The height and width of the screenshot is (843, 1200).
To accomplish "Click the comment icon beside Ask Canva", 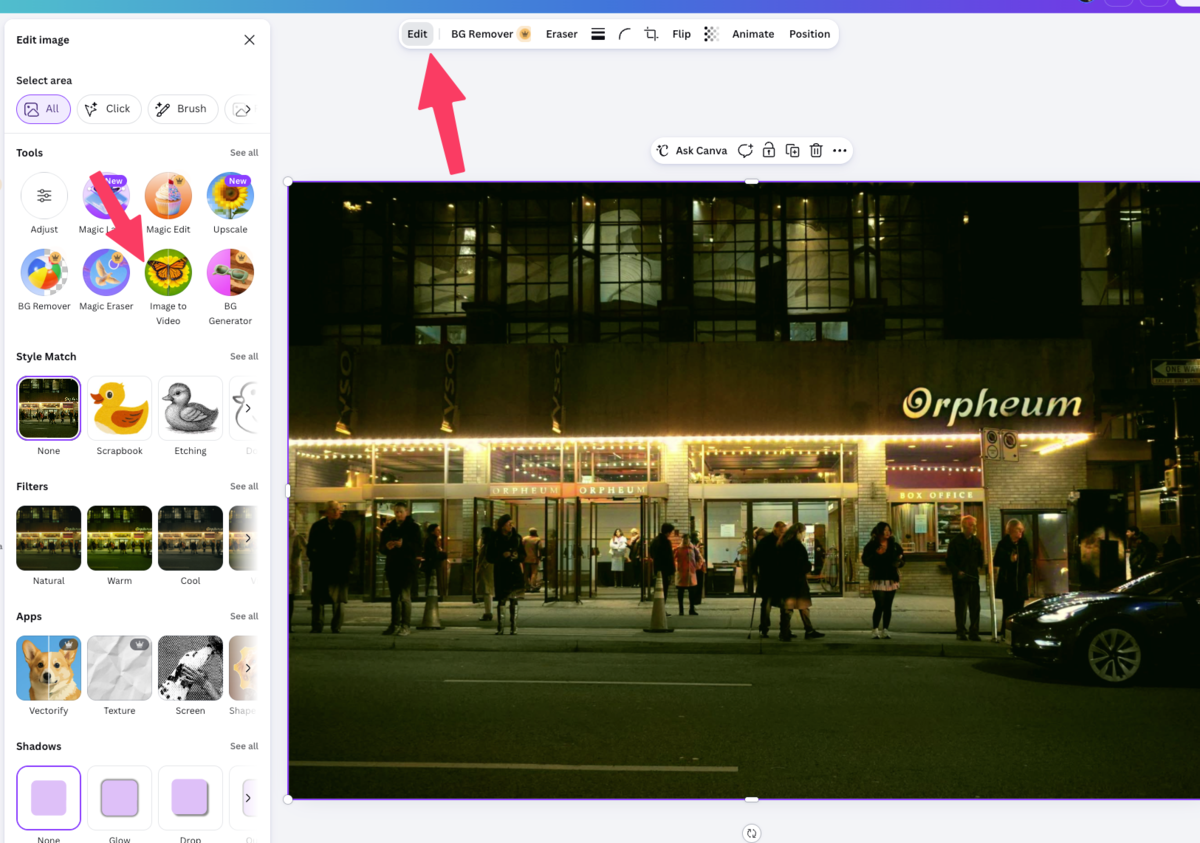I will (x=745, y=151).
